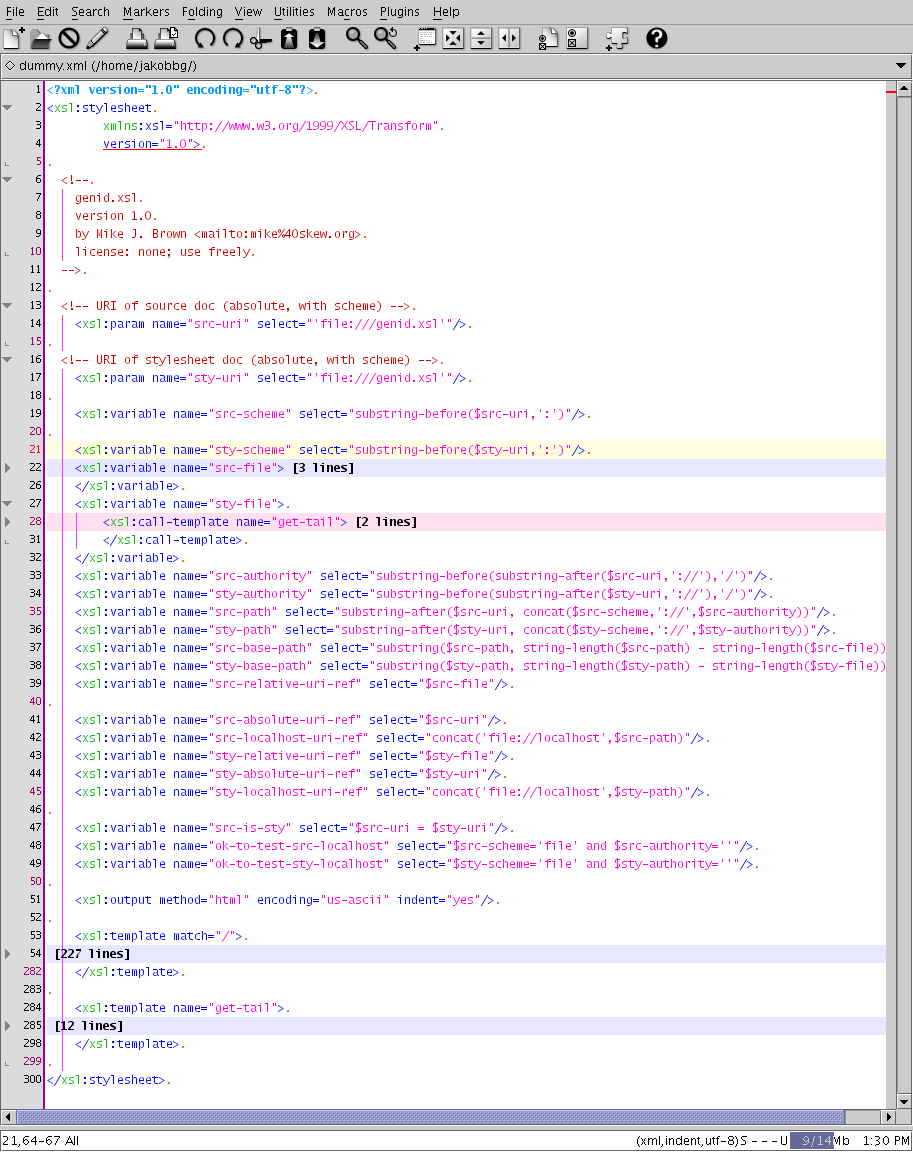Click the closing '</xsl:stylesheet>' tag

(x=107, y=1079)
